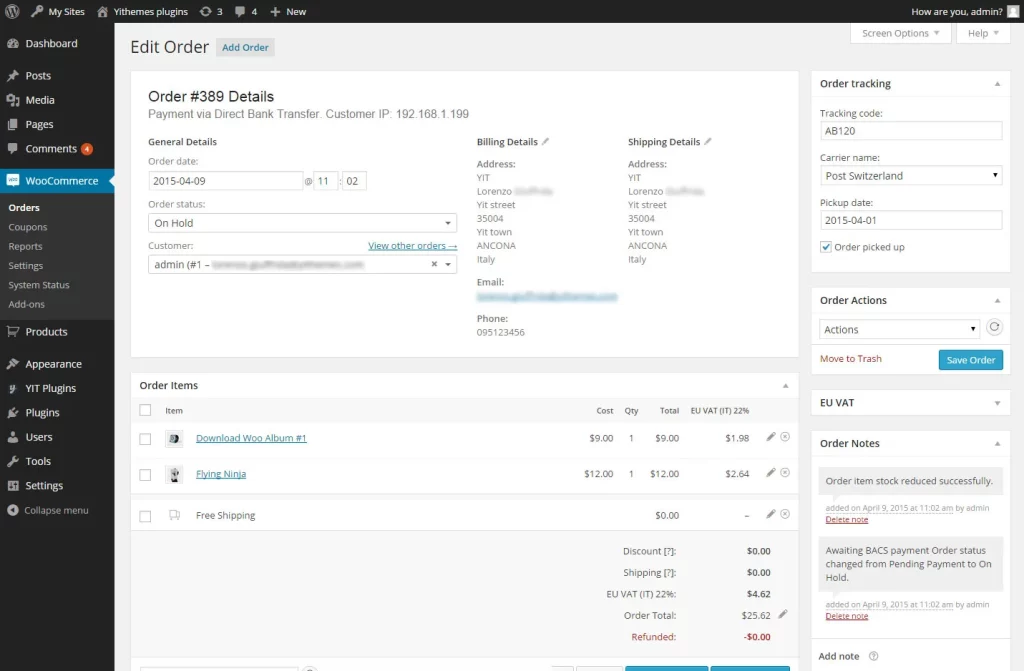Open My Sites in admin bar
The height and width of the screenshot is (671, 1024).
point(57,11)
